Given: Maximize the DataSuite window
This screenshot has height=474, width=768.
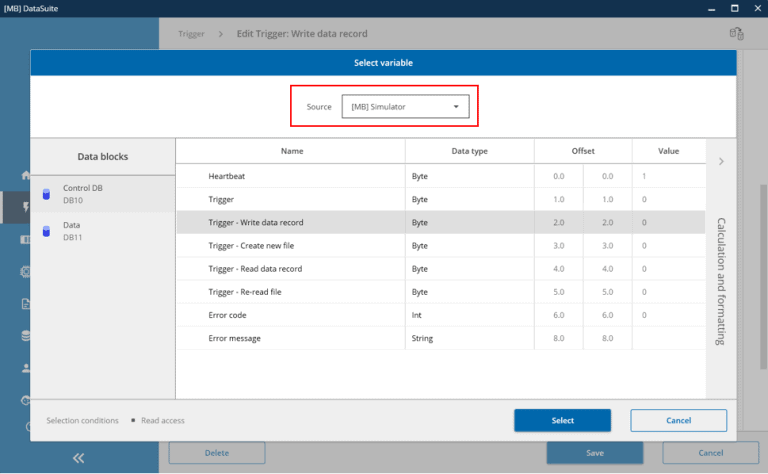Looking at the screenshot, I should pos(735,8).
